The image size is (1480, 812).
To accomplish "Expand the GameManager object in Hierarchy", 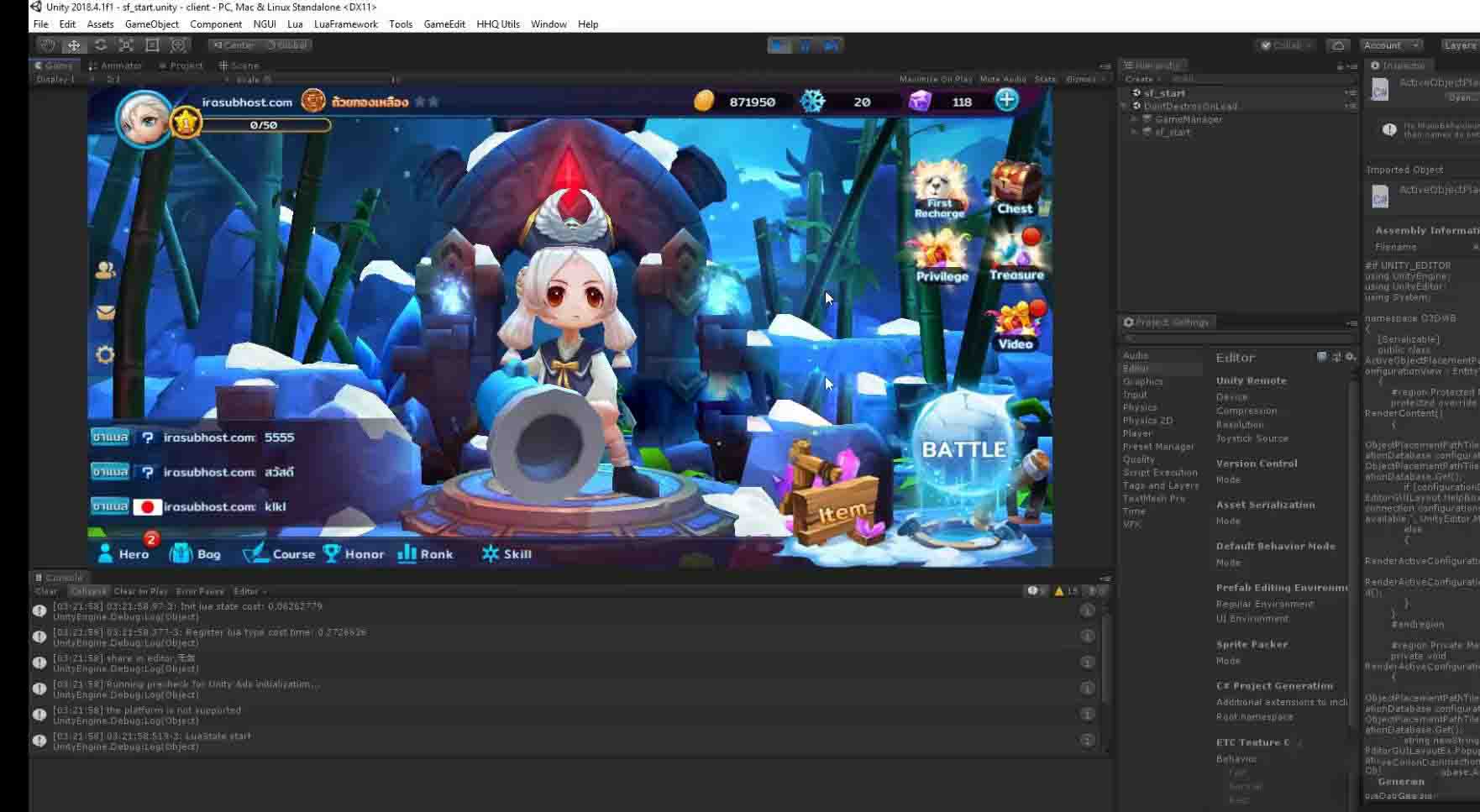I will click(x=1134, y=119).
